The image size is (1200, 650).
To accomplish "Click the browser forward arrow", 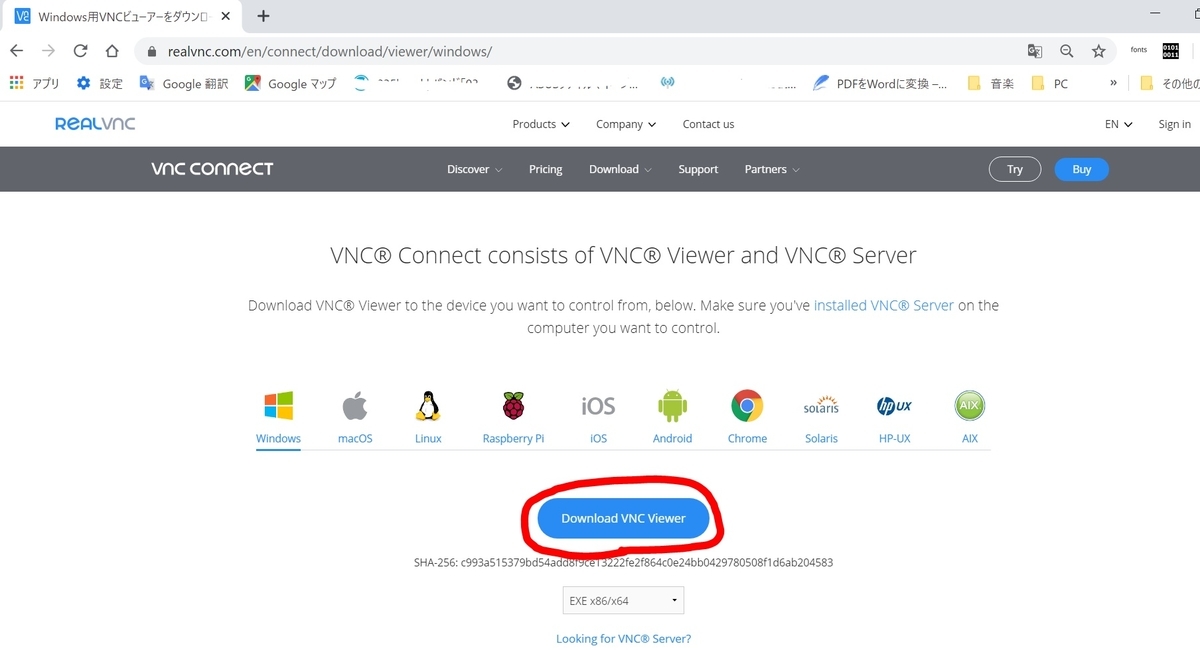I will tap(48, 51).
